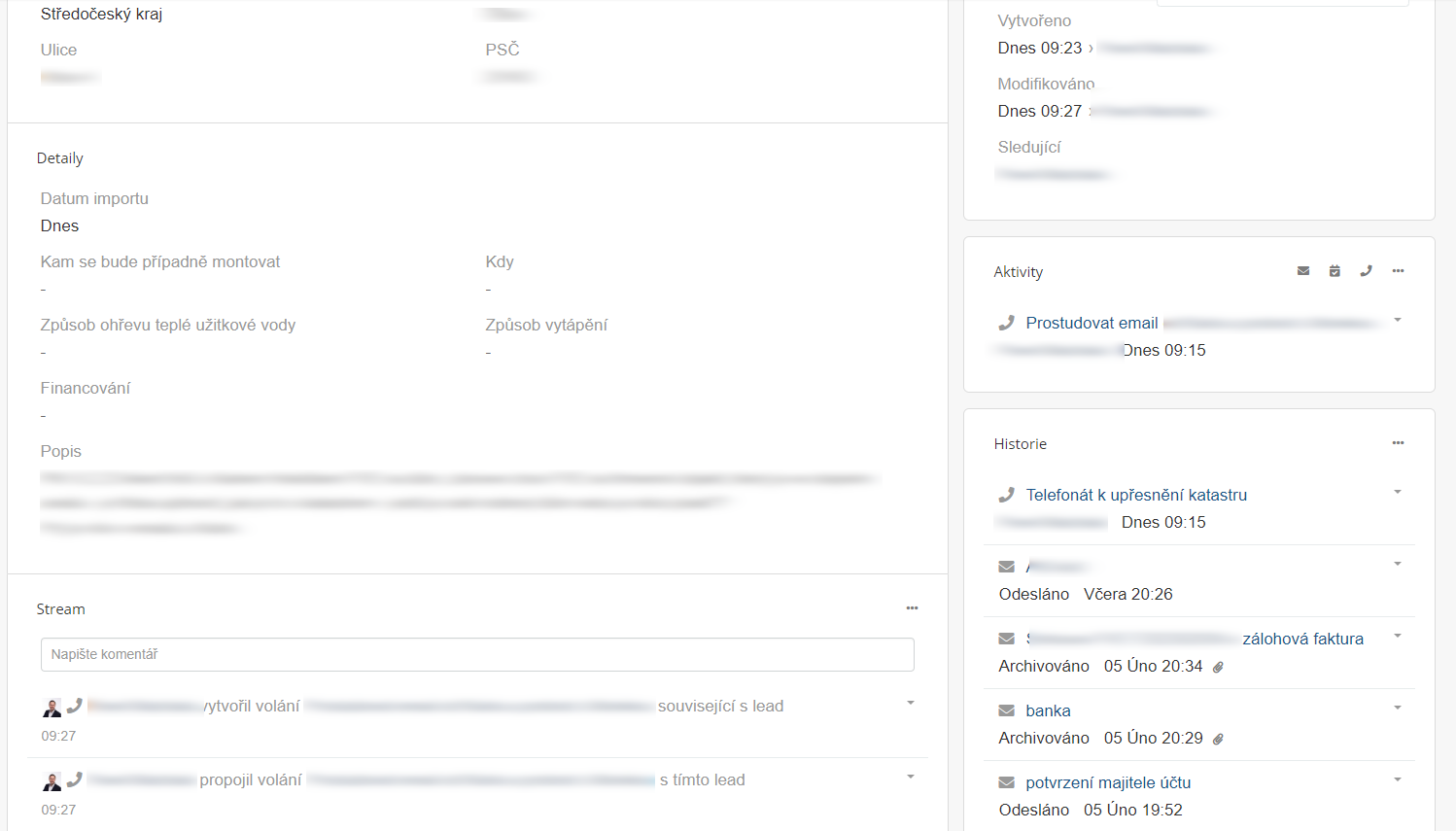Screen dimensions: 1456x831
Task: Click the Napište komentář comment field
Action: 477,654
